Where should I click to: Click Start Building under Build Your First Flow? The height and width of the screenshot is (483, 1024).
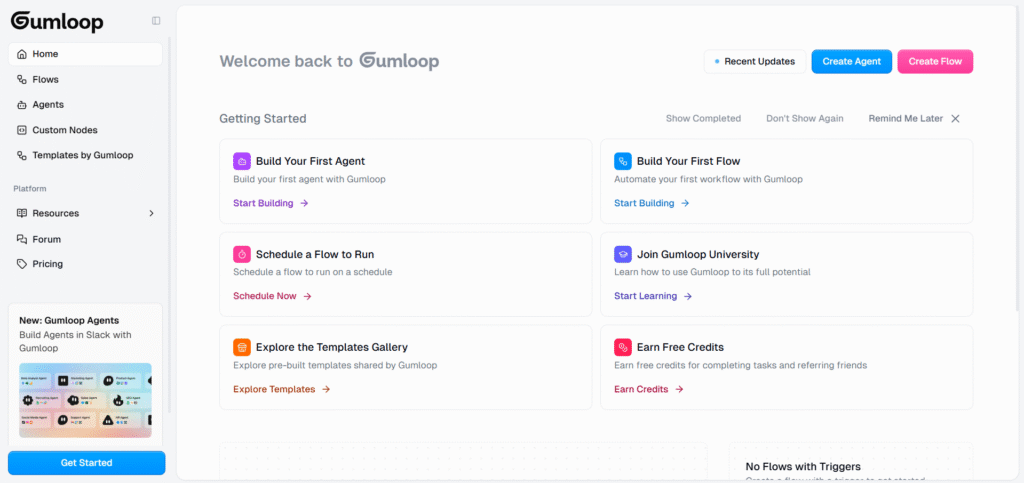644,203
